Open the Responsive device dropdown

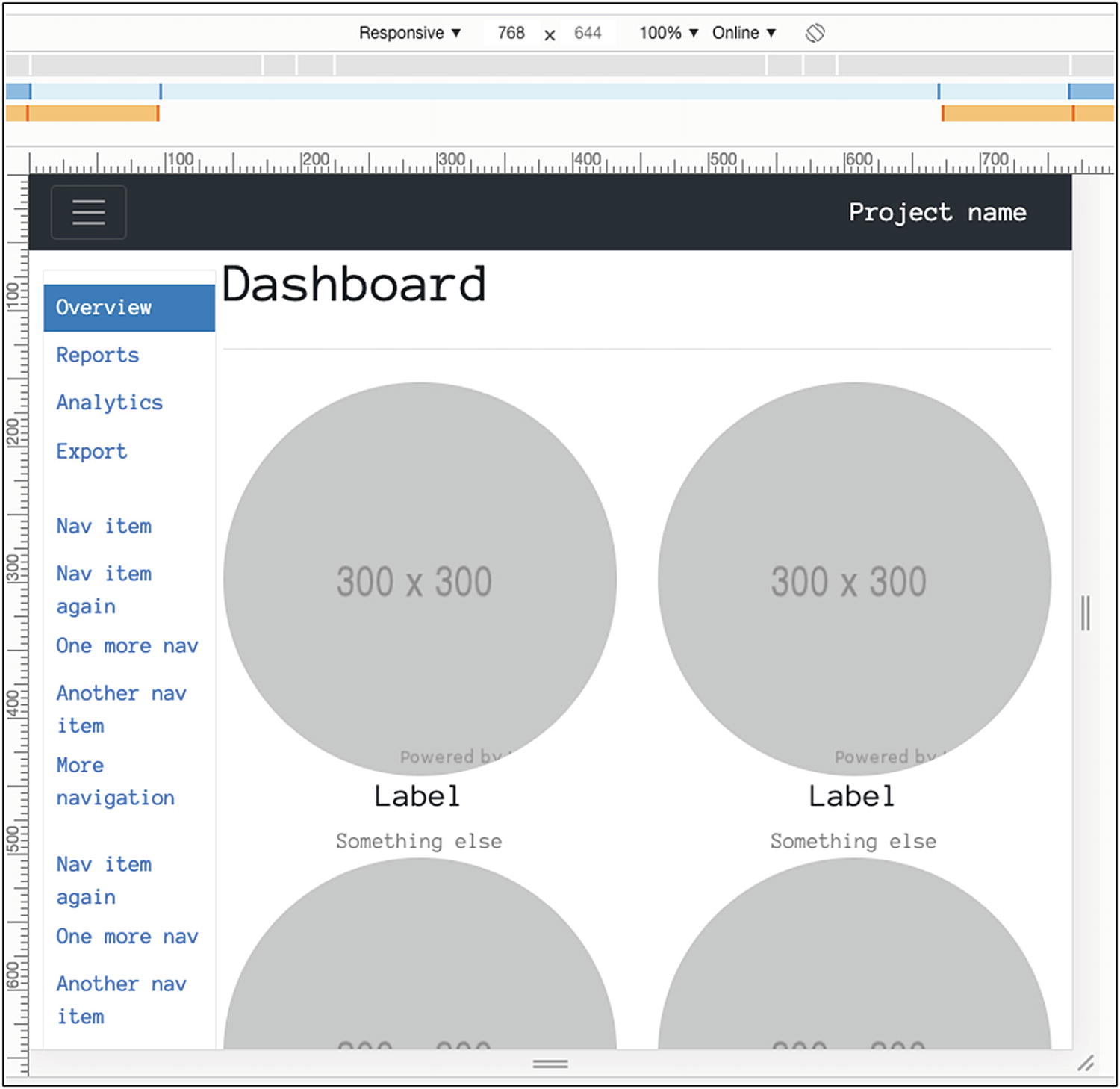coord(409,33)
